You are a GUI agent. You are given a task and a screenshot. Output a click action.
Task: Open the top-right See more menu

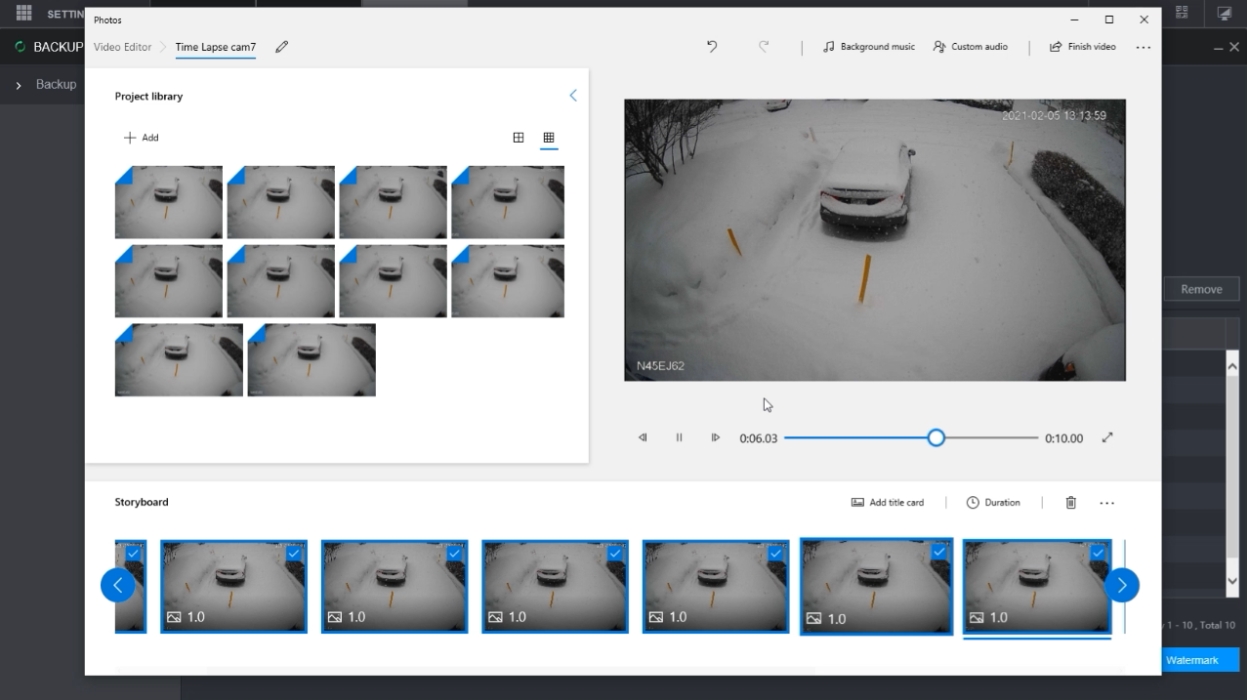1143,47
